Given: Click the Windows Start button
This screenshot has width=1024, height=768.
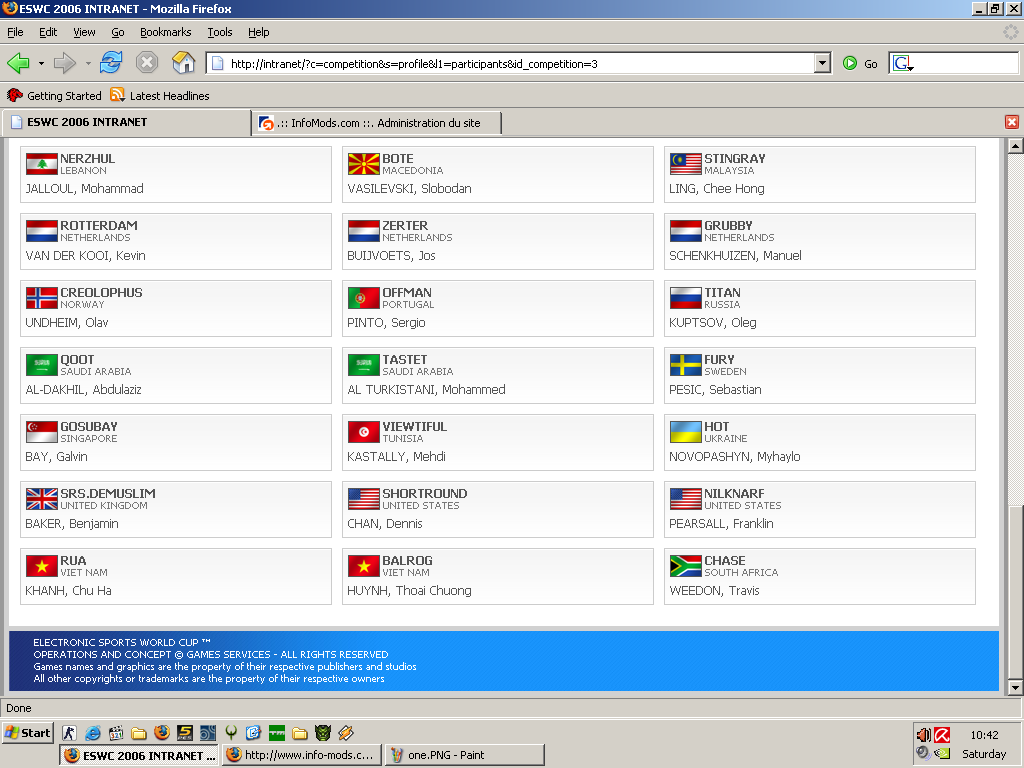Looking at the screenshot, I should pos(27,733).
